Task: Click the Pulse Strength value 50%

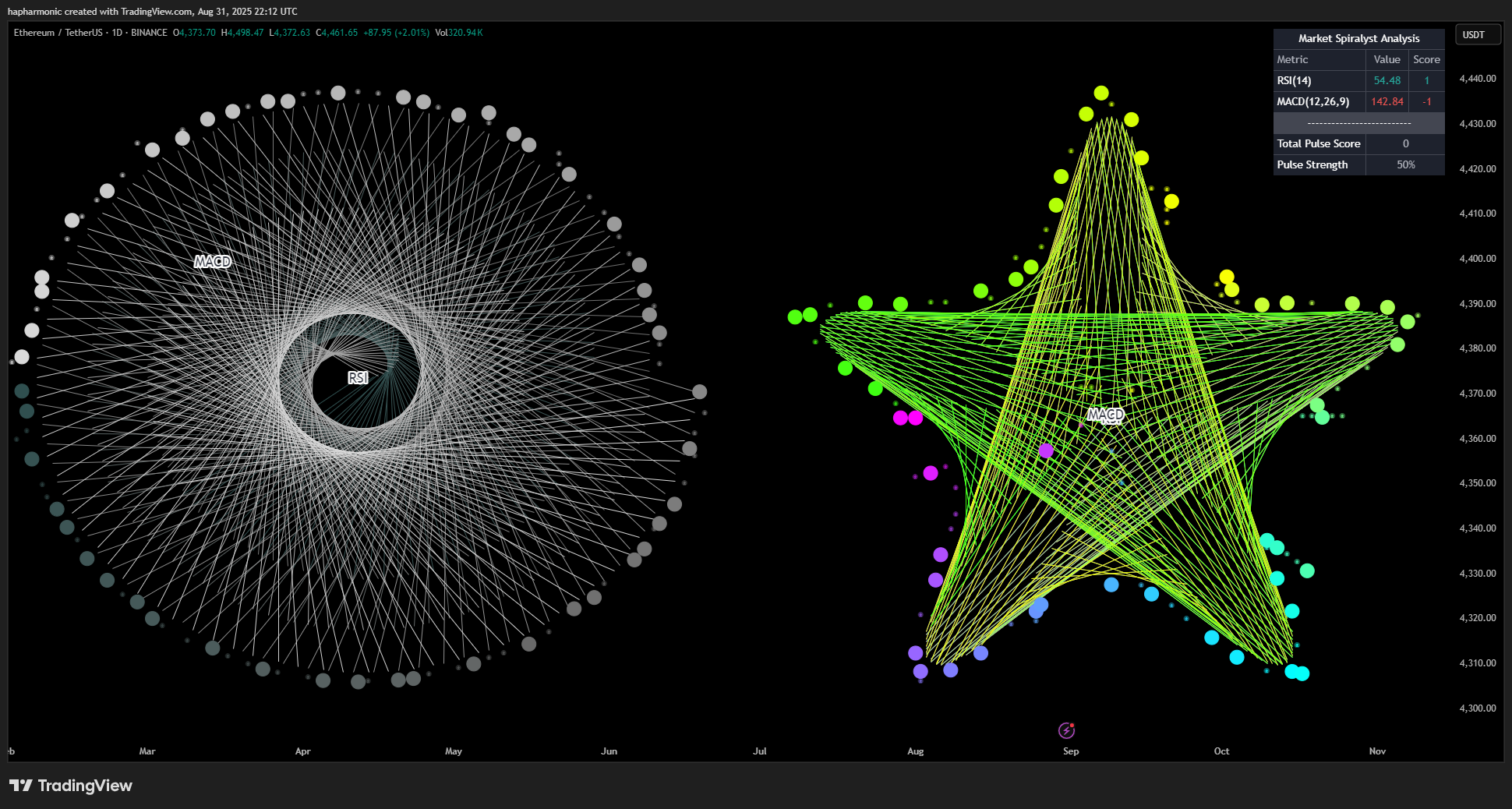Action: [1405, 164]
